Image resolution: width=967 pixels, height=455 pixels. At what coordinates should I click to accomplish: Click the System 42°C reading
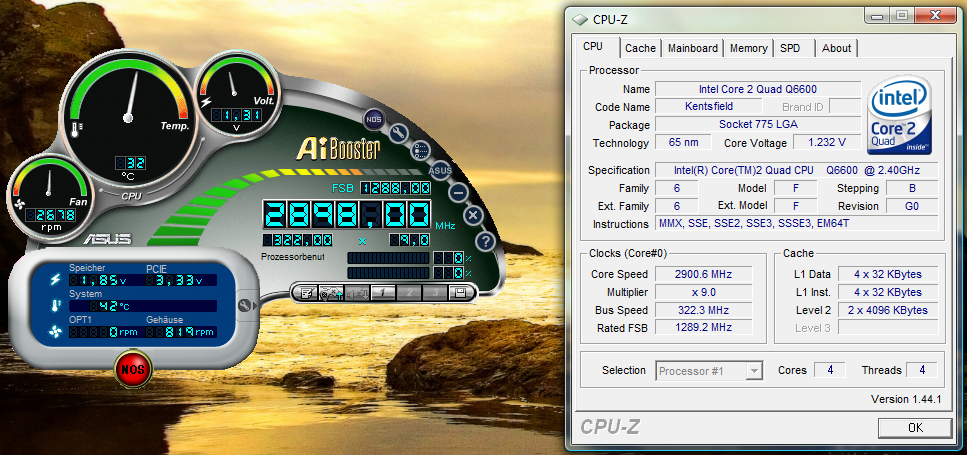(142, 306)
